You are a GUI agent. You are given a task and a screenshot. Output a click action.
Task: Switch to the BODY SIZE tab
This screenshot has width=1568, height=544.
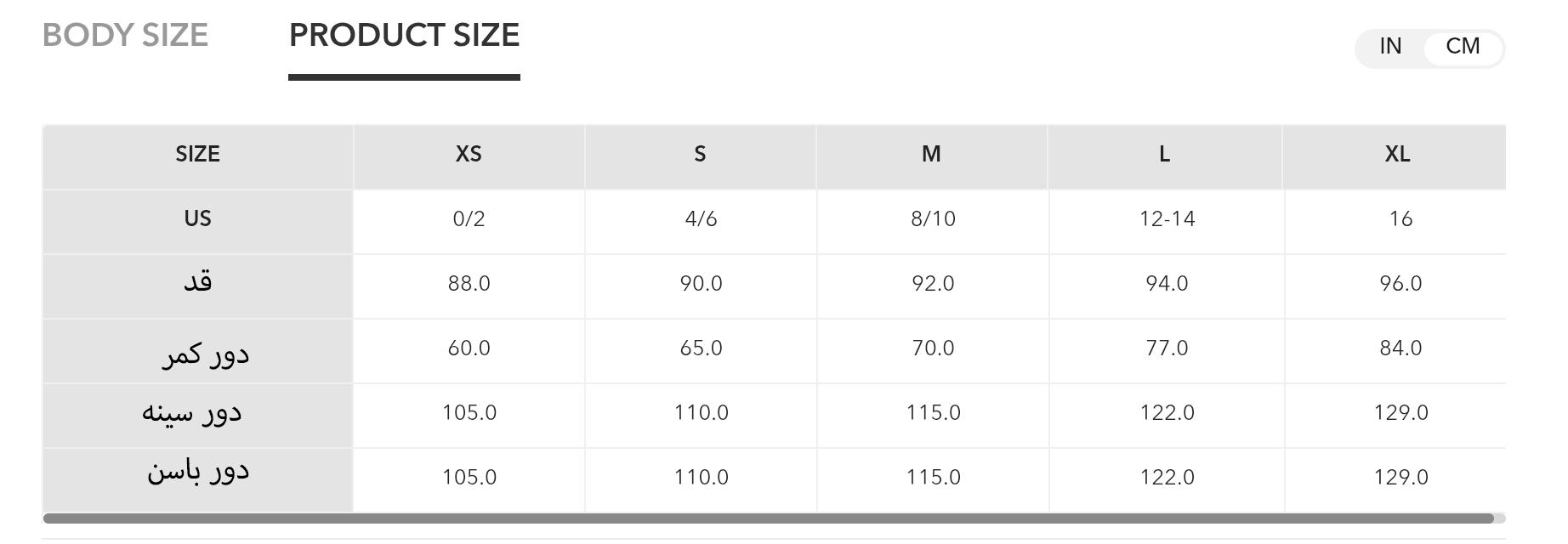(x=125, y=36)
